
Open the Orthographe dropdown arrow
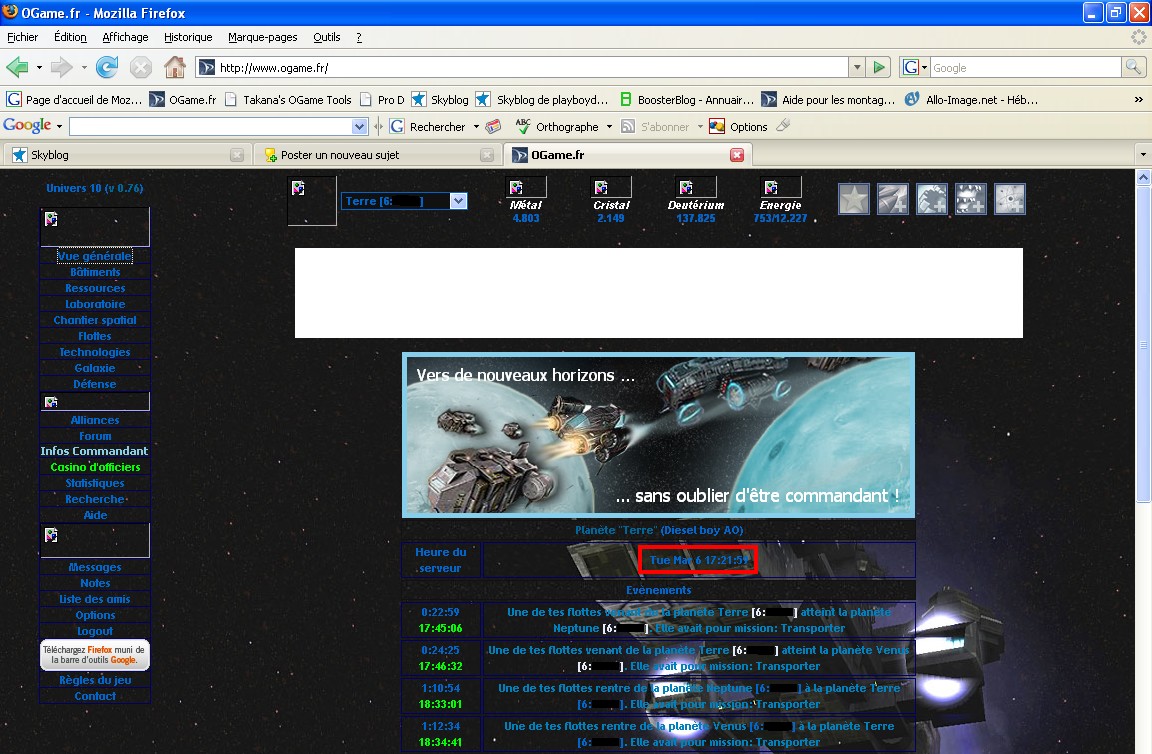(x=609, y=126)
